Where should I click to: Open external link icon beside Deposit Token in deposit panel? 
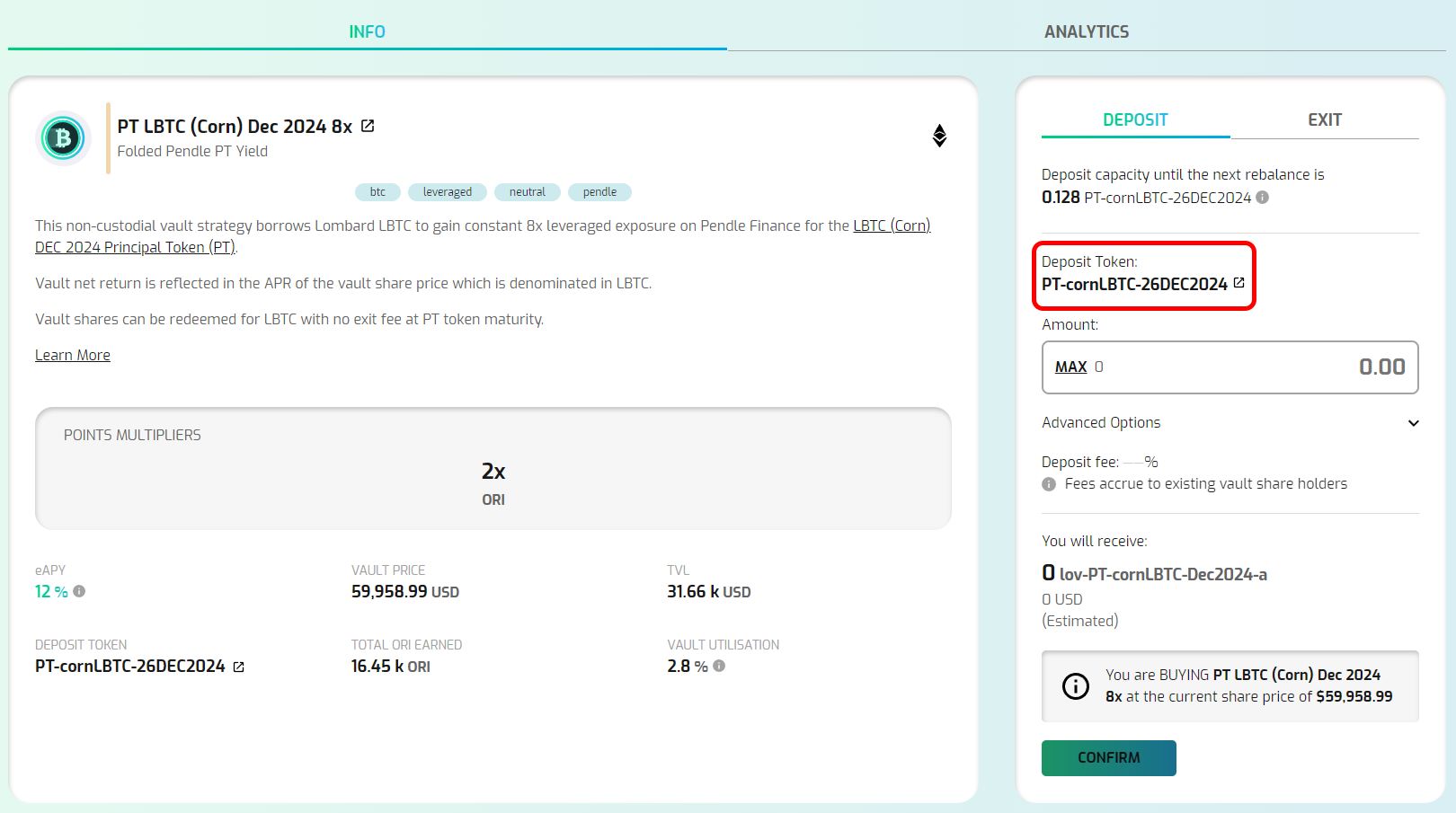pos(1239,283)
